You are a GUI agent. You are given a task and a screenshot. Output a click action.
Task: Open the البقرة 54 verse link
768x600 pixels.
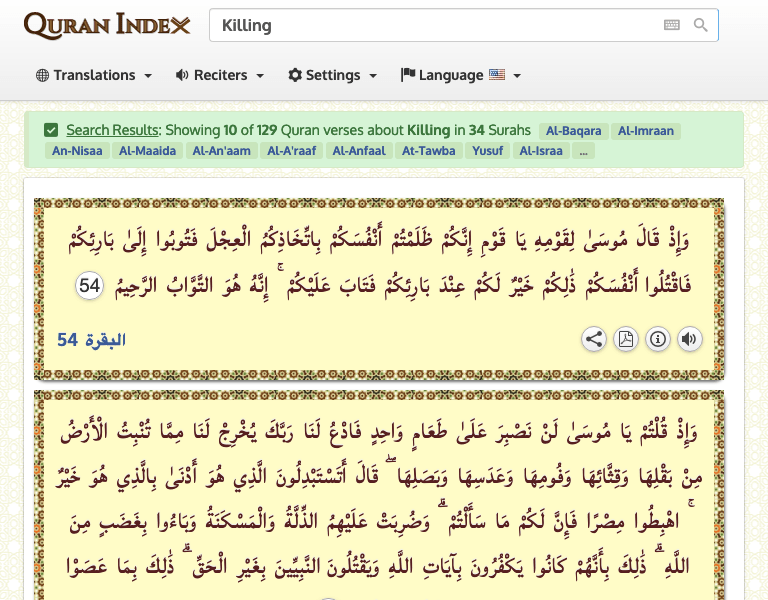91,340
